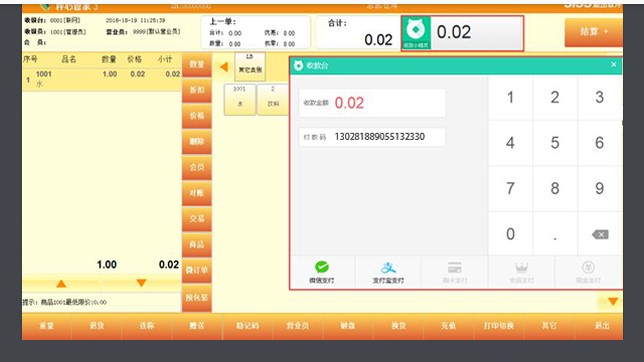This screenshot has height=362, width=644.
Task: Click the 赠送 gift button in the bottom bar
Action: pos(197,326)
